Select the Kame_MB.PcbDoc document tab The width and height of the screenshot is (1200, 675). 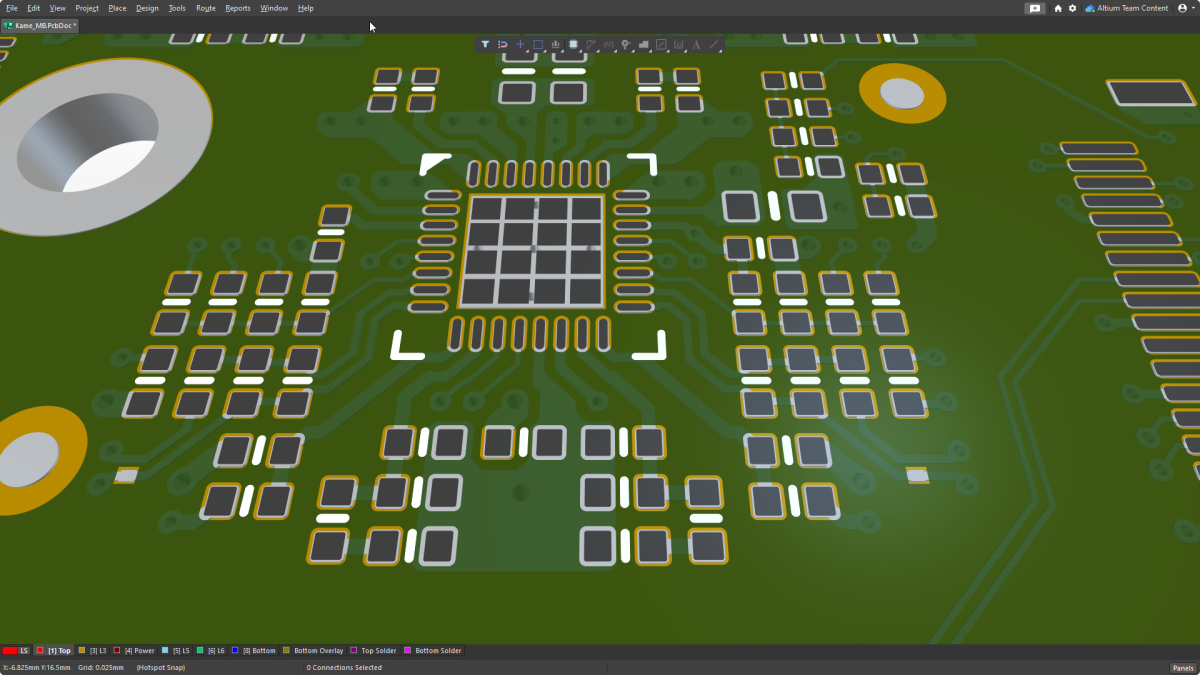tap(40, 27)
